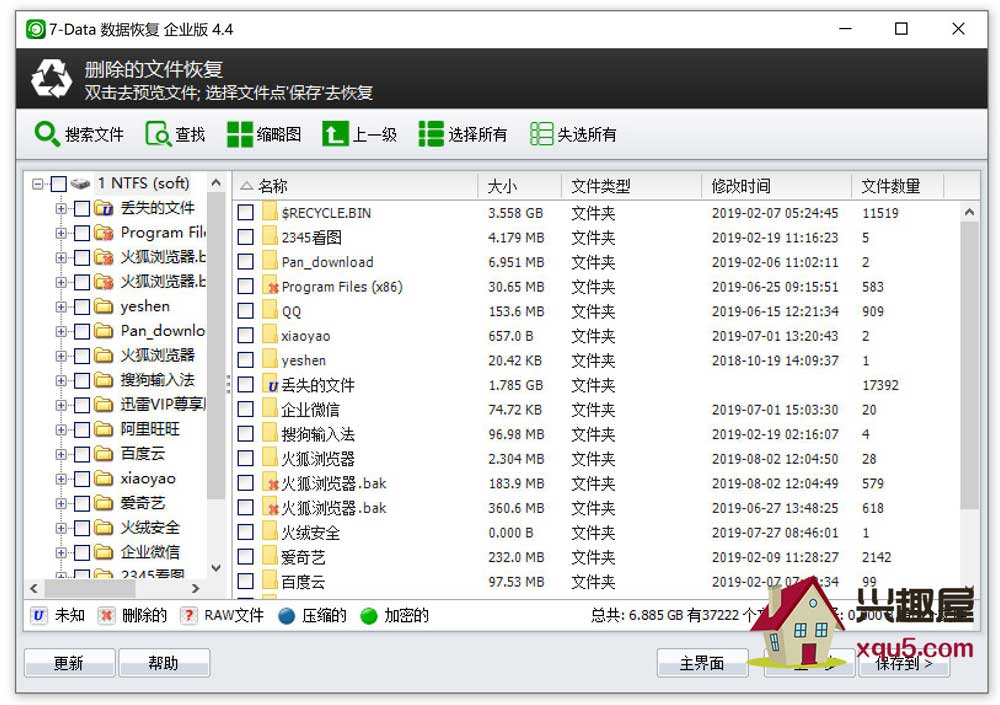Click 火狐浏览器.bak 360.6 MB folder icon
This screenshot has height=705, width=1000.
click(x=270, y=508)
